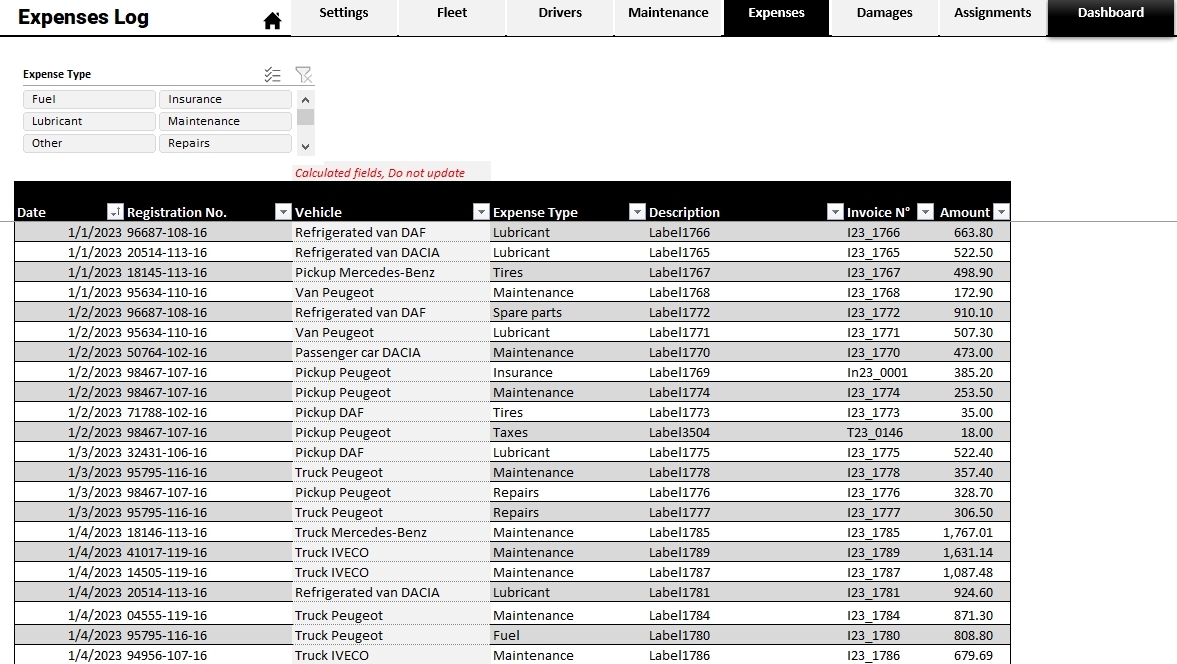Click the Home icon beside Expenses Log
1177x664 pixels.
click(x=272, y=21)
